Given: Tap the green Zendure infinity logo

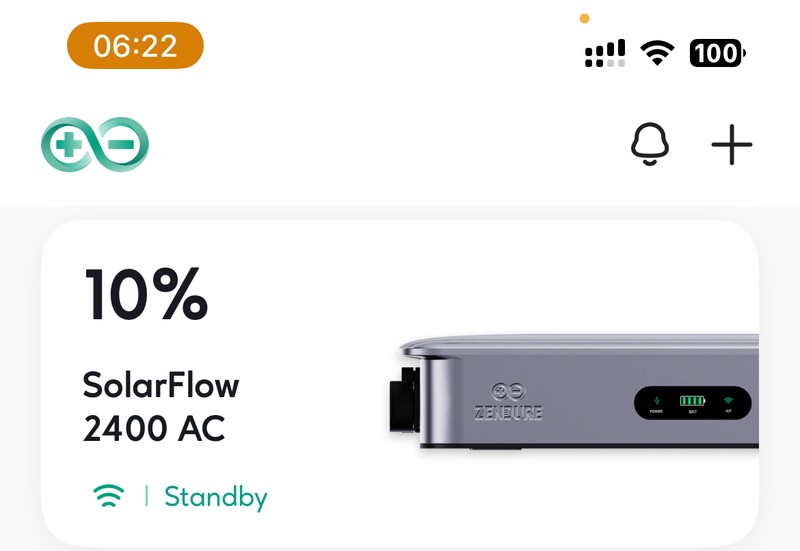Looking at the screenshot, I should point(95,144).
